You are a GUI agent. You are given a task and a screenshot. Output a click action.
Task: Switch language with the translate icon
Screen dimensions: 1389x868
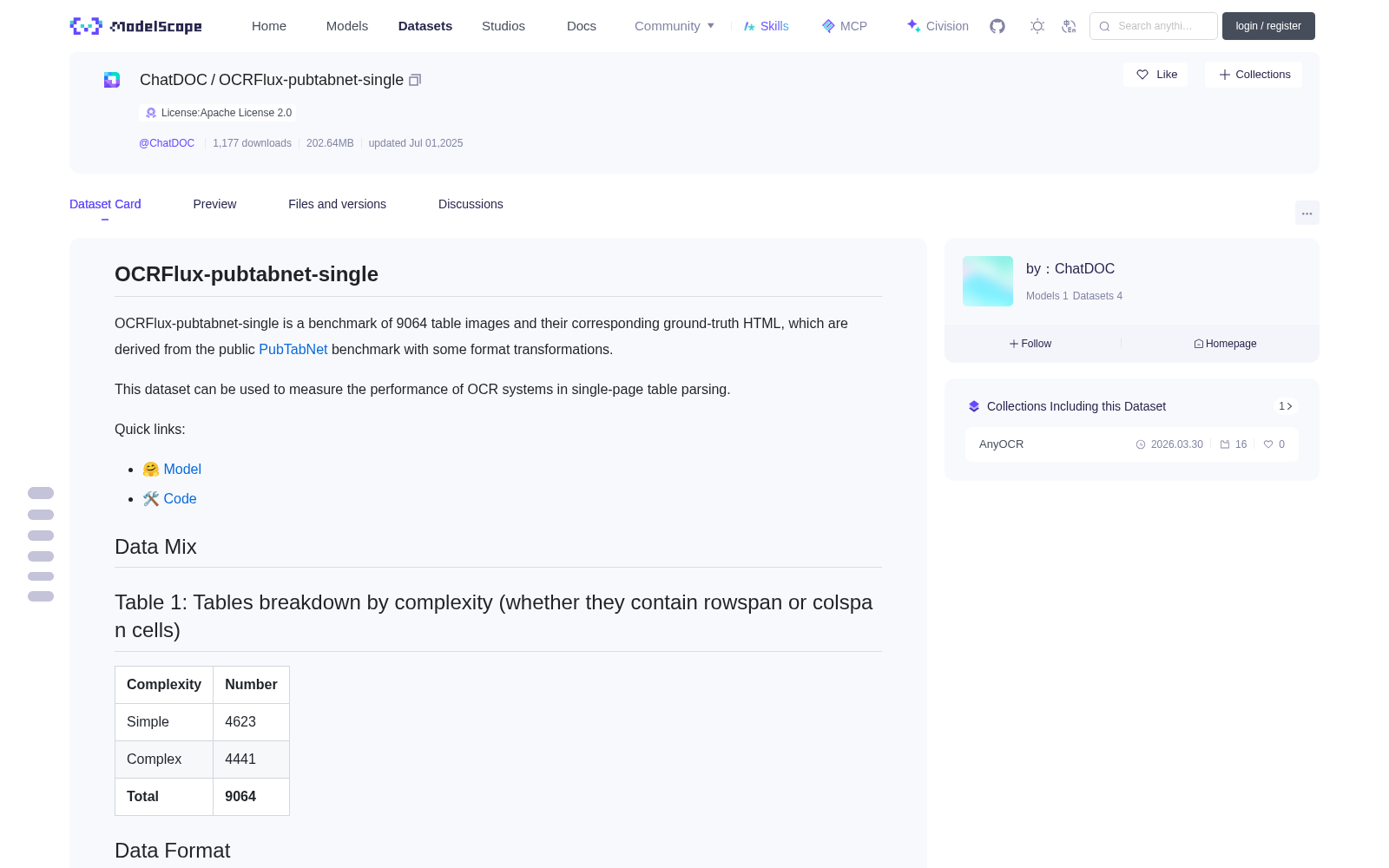[x=1069, y=26]
